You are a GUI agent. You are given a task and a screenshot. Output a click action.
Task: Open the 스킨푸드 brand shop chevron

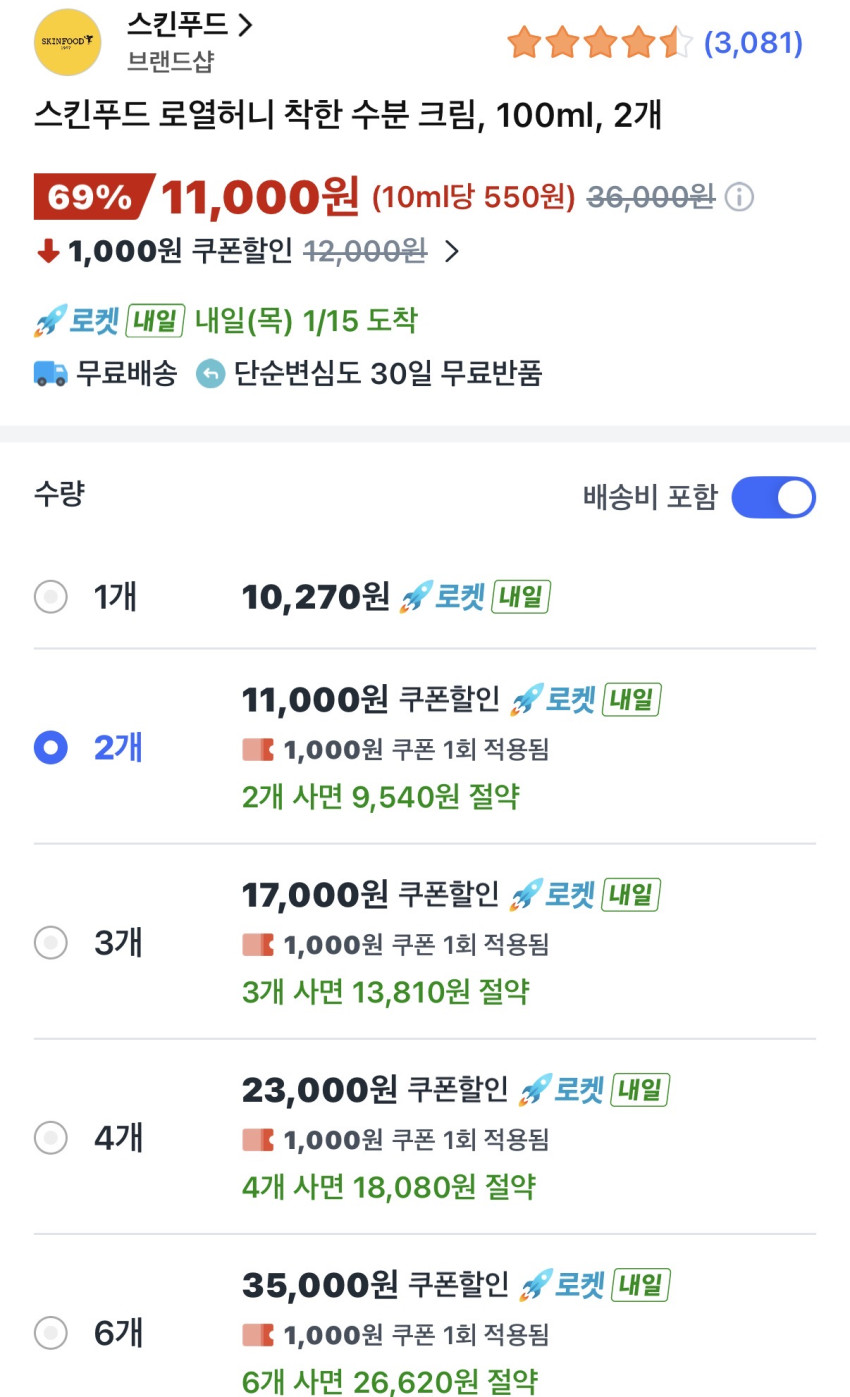246,25
